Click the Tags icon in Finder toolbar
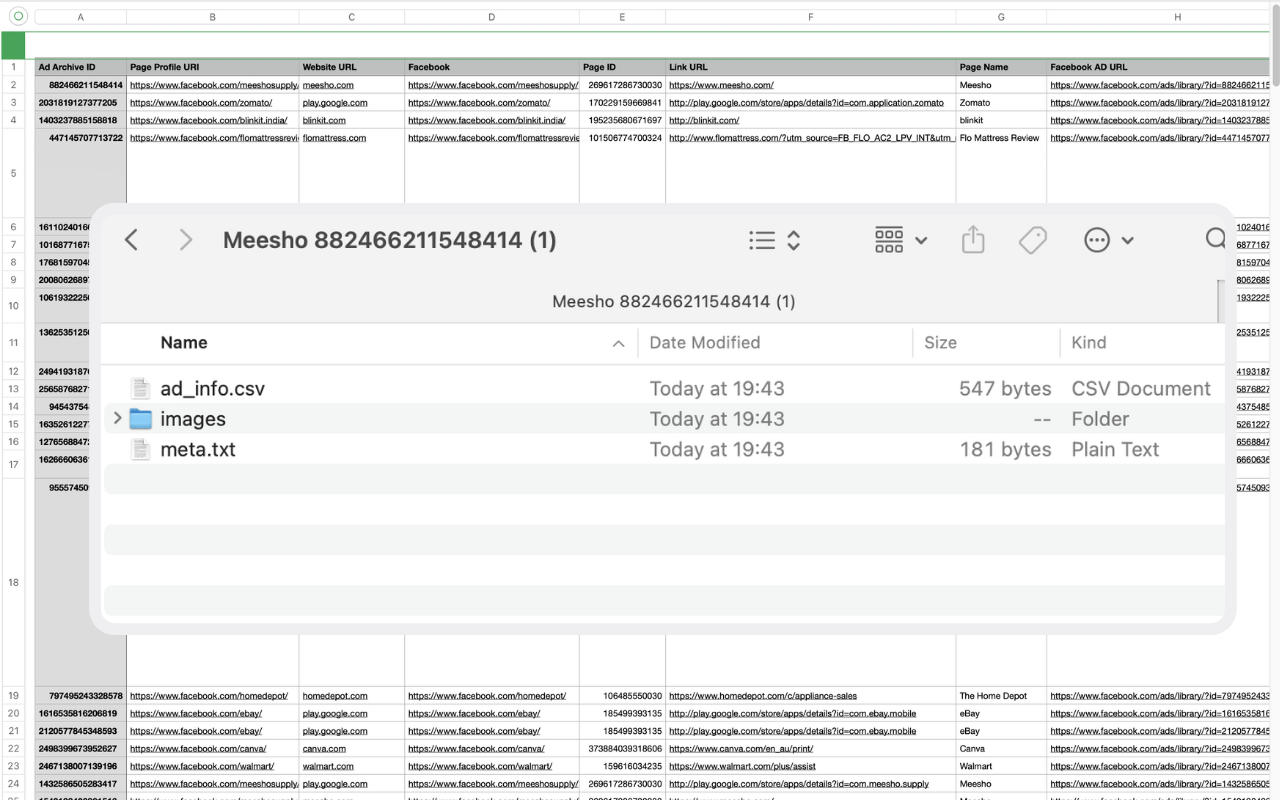This screenshot has width=1280, height=800. click(x=1032, y=240)
